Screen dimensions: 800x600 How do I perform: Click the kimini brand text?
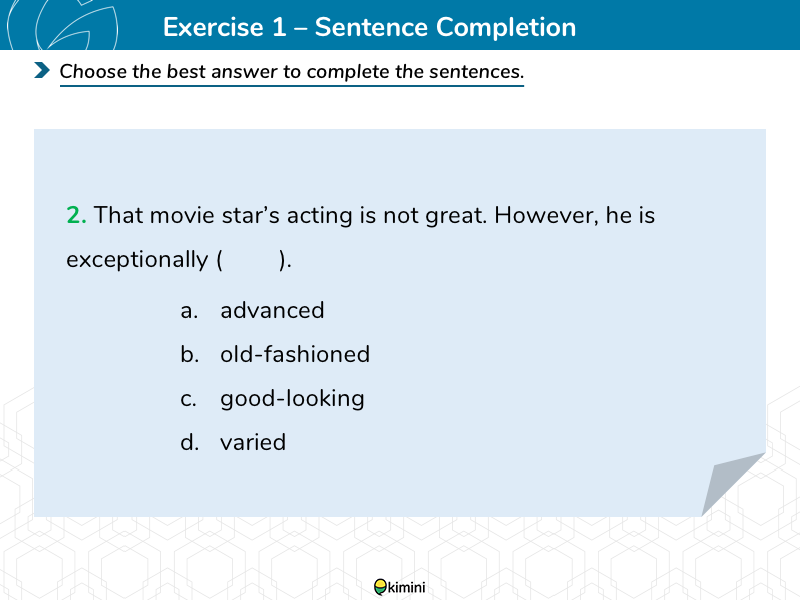point(407,588)
